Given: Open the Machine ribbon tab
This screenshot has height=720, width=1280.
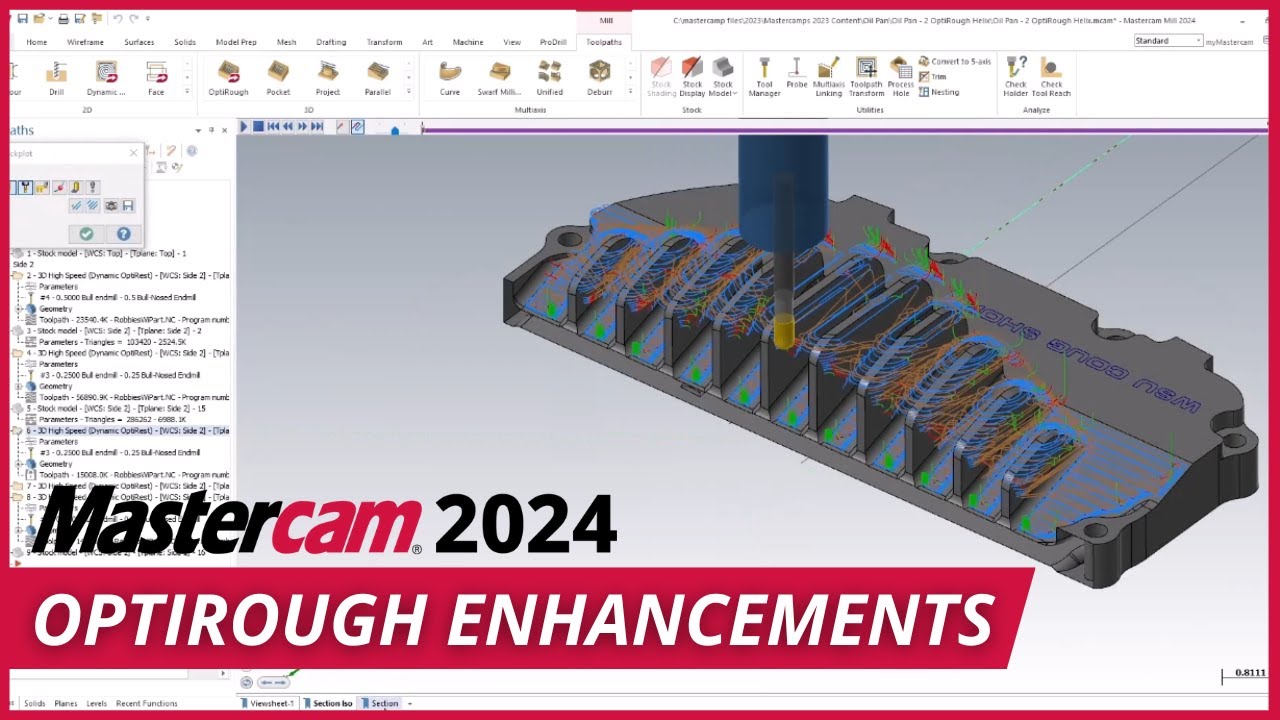Looking at the screenshot, I should coord(468,42).
